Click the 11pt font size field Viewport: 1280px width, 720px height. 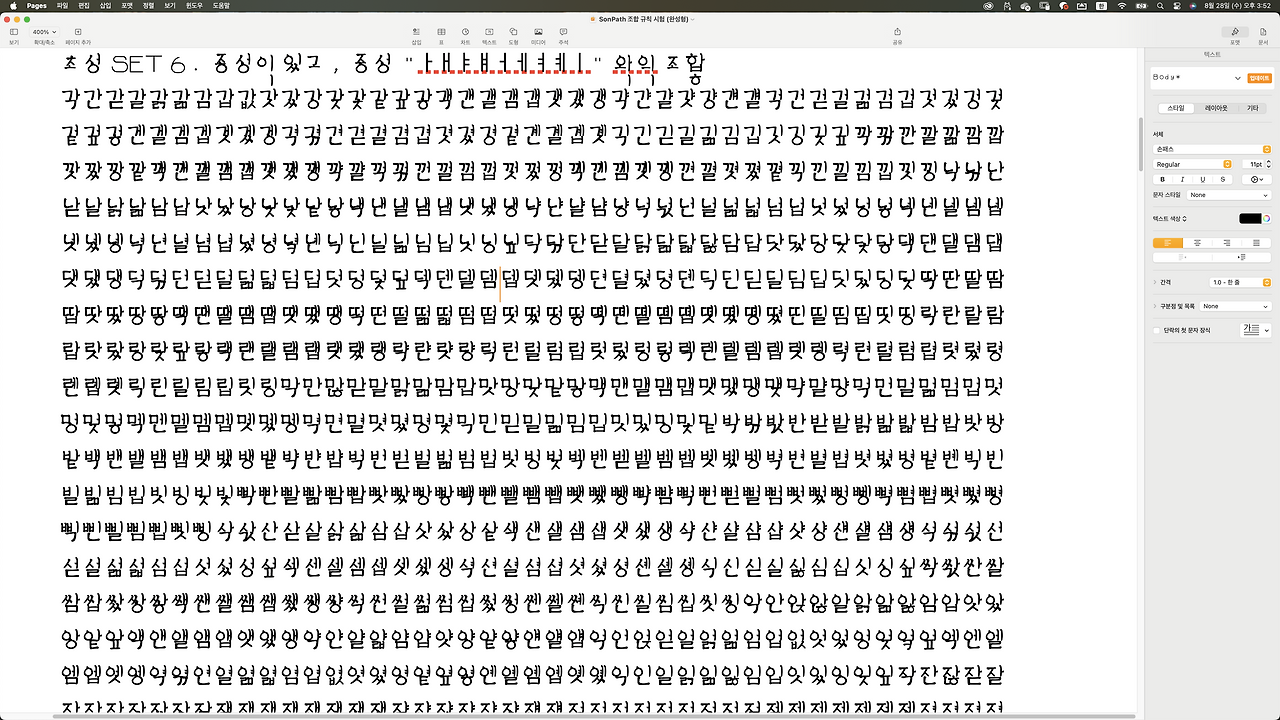[x=1256, y=164]
